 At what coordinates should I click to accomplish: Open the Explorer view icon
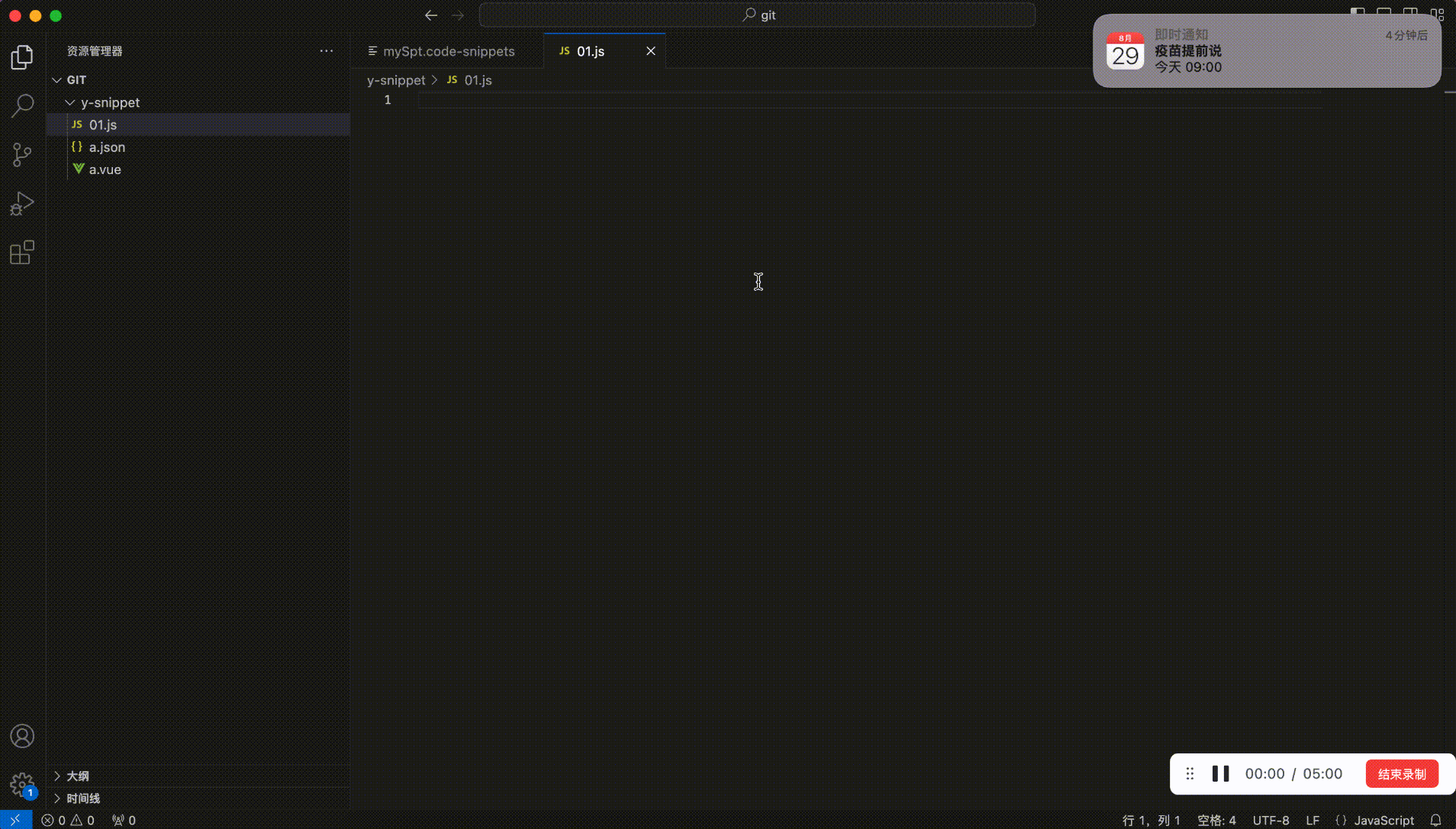coord(22,56)
